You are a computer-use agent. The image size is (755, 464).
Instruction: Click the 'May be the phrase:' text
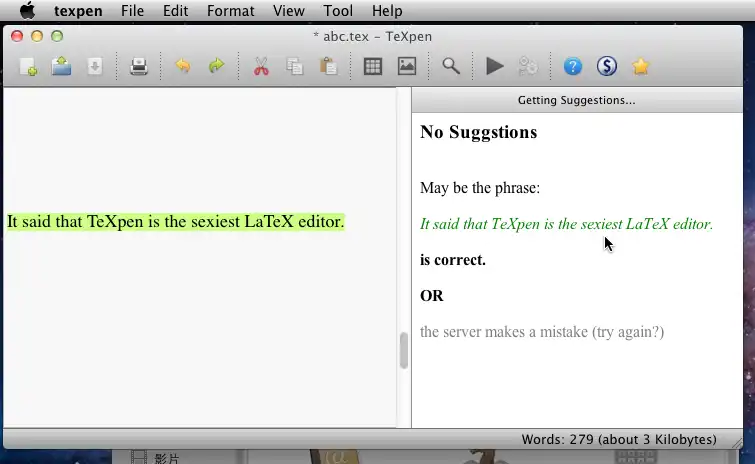480,188
